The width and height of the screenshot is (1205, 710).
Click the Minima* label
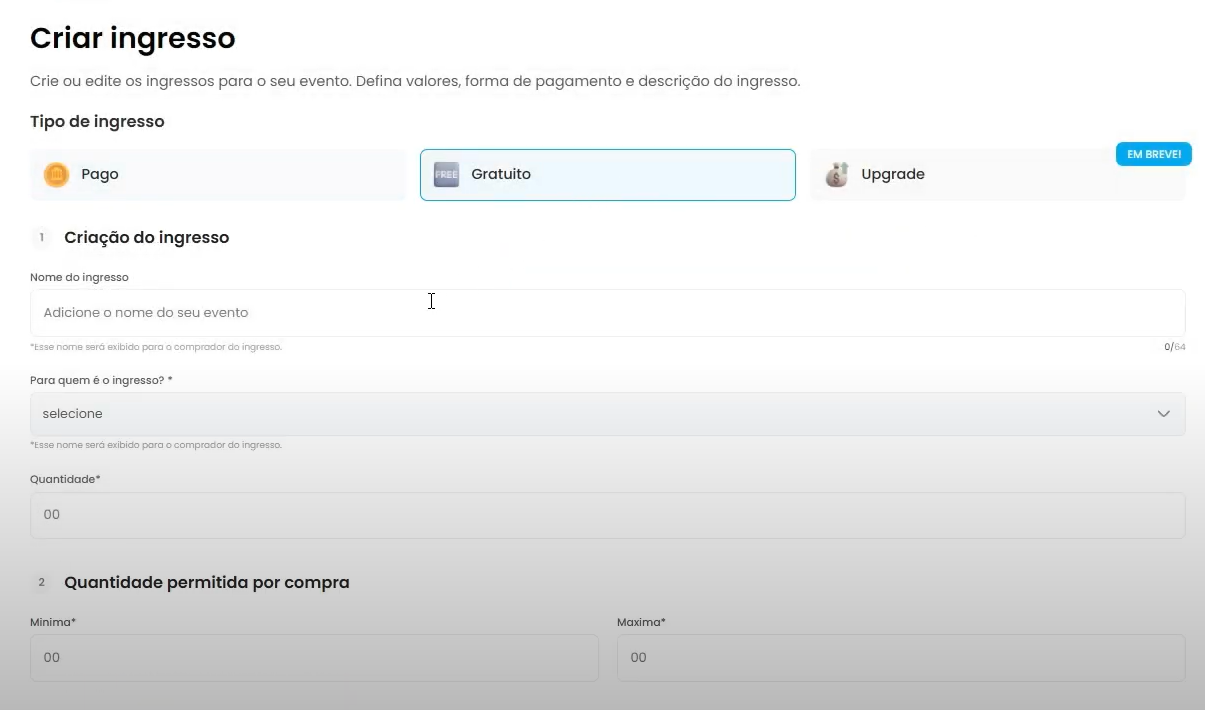[53, 622]
